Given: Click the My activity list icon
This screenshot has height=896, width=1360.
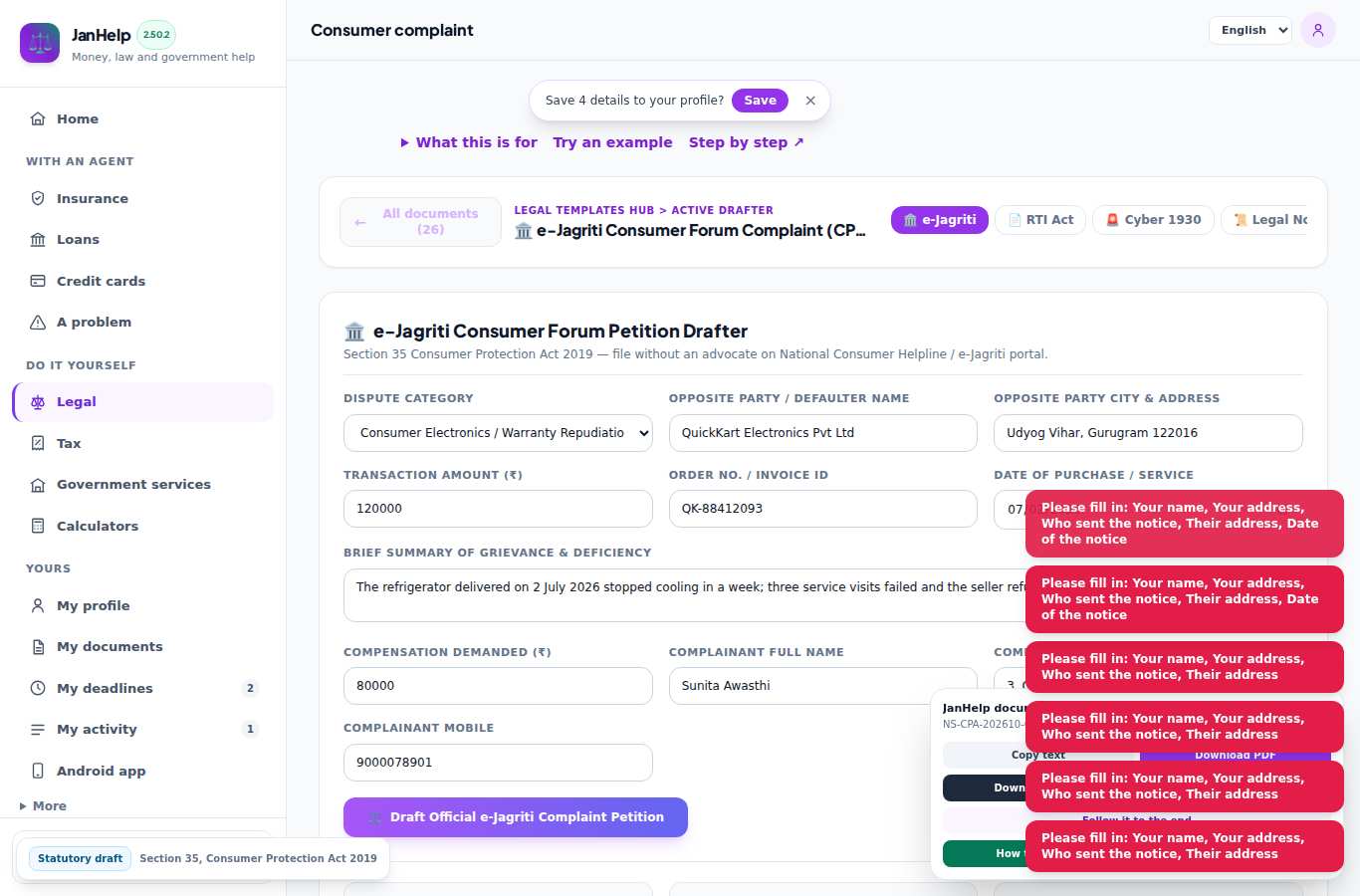Looking at the screenshot, I should pos(38,729).
